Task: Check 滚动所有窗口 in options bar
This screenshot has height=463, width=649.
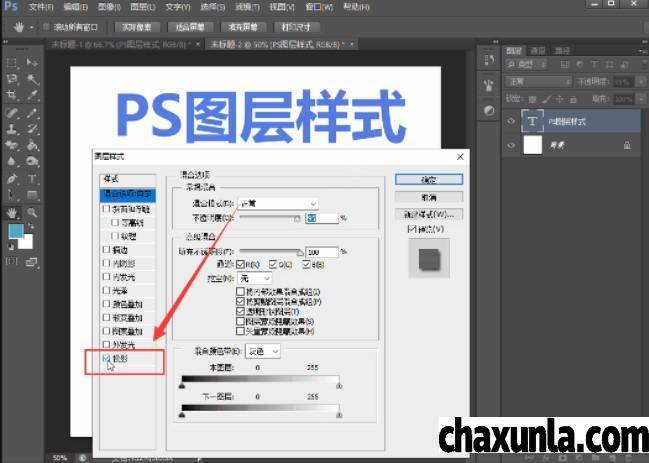Action: (x=46, y=27)
